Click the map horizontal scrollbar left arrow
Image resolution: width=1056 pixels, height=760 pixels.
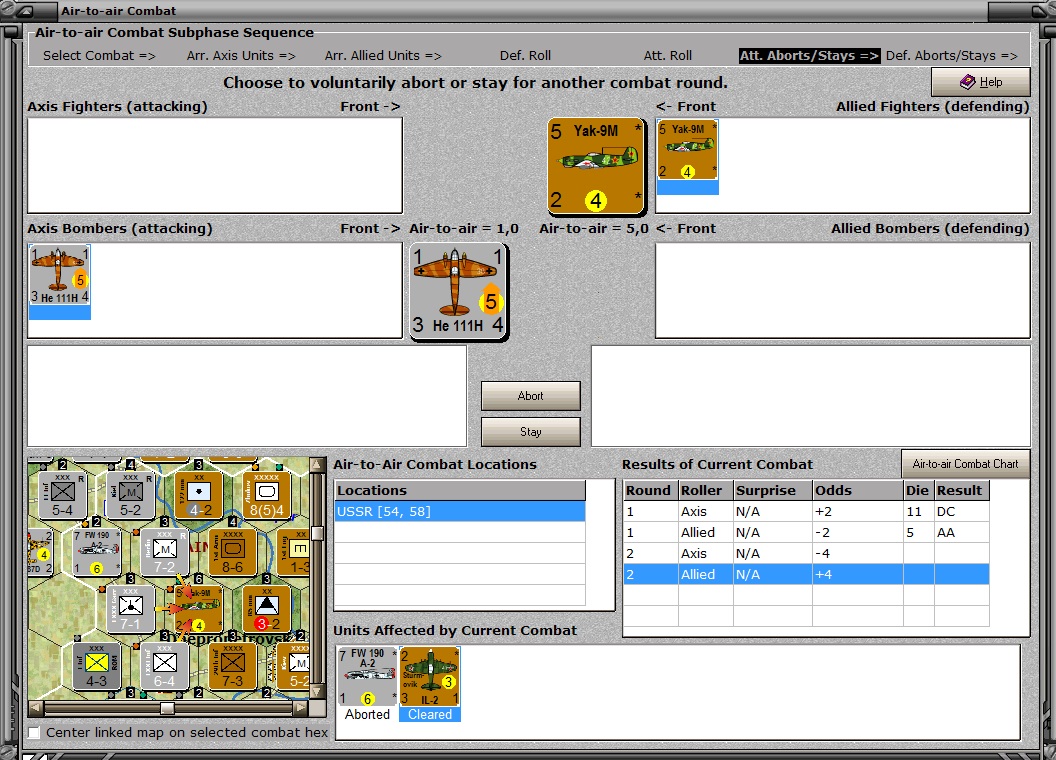[x=36, y=707]
